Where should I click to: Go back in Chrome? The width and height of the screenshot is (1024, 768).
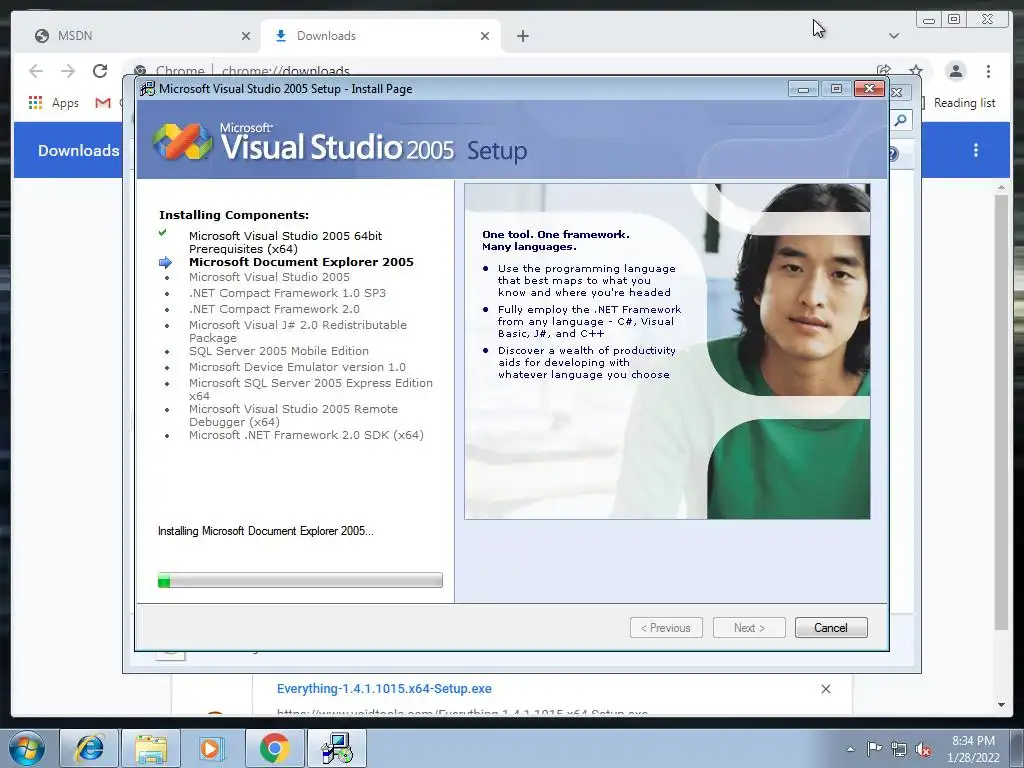(36, 71)
